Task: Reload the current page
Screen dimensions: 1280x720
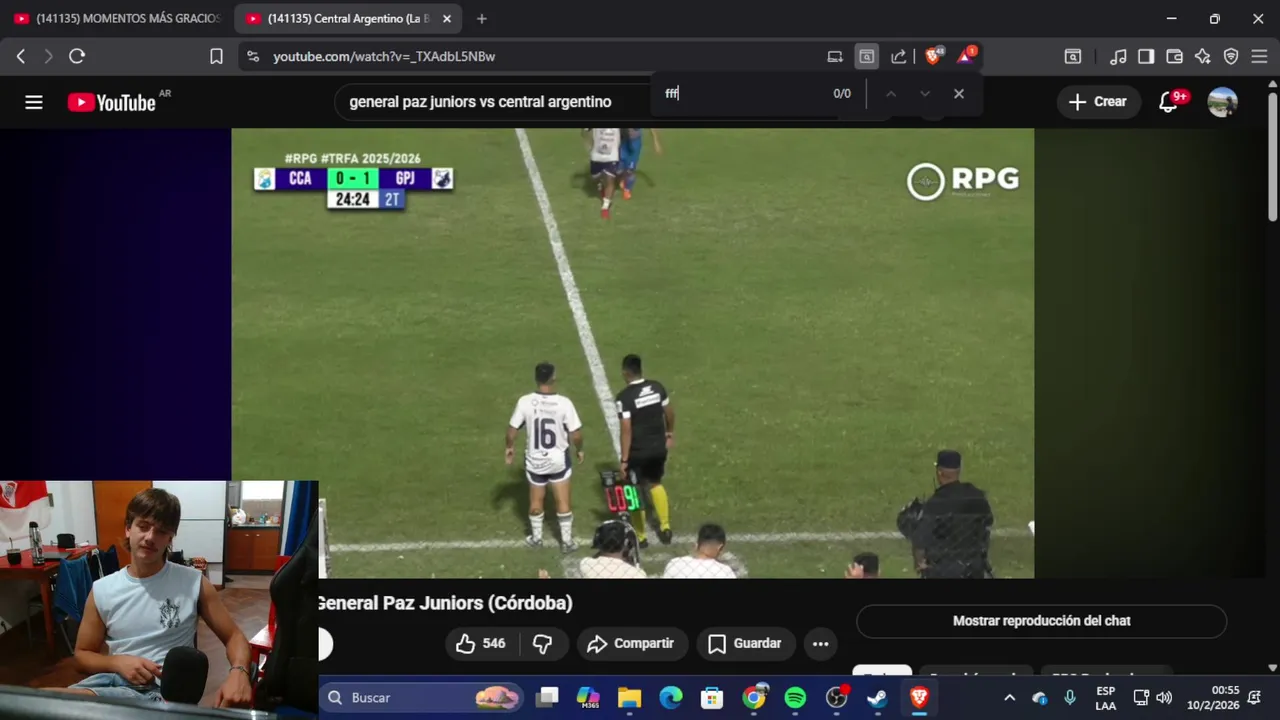Action: pyautogui.click(x=77, y=57)
